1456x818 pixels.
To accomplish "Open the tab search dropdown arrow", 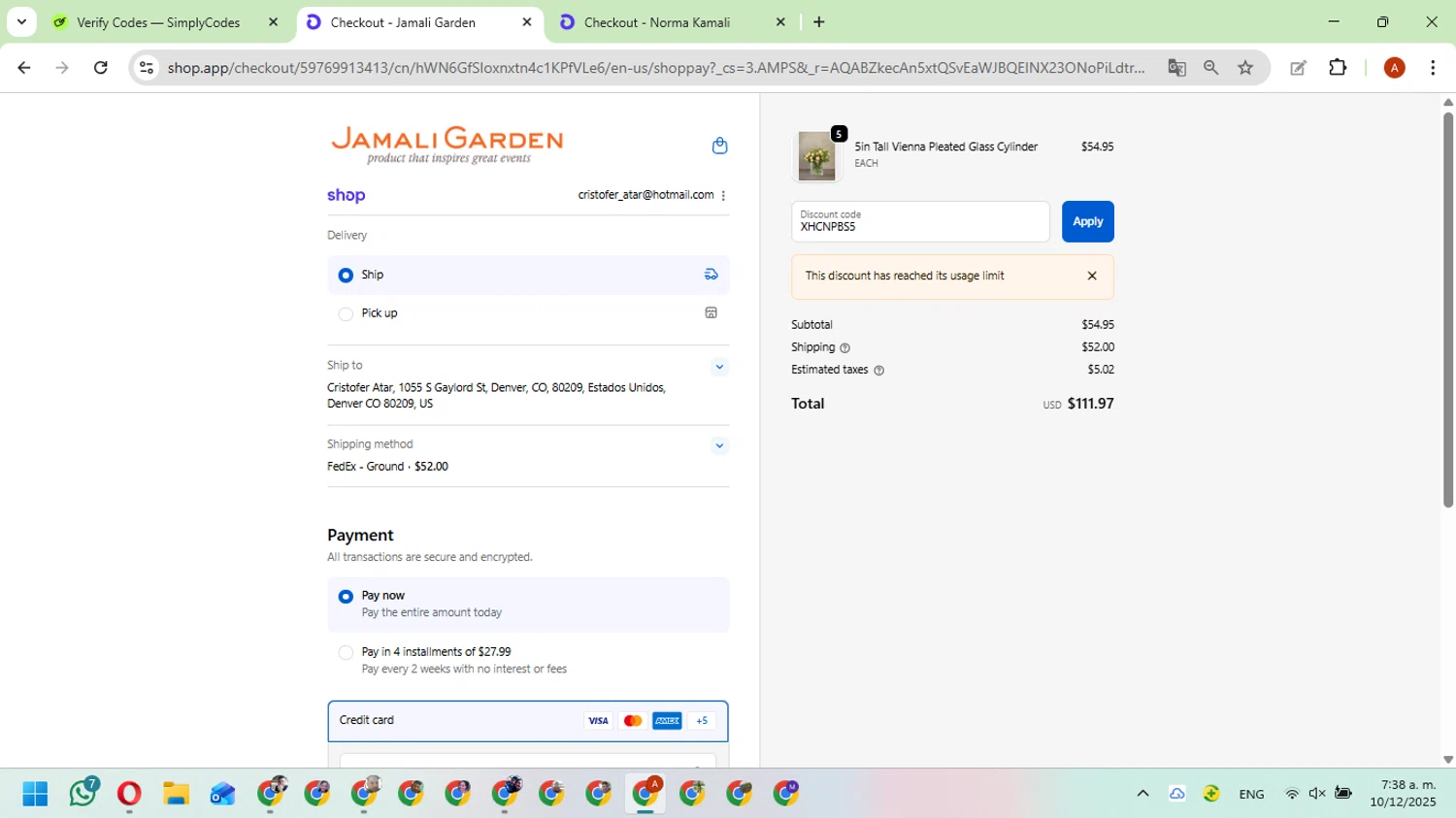I will click(x=21, y=21).
